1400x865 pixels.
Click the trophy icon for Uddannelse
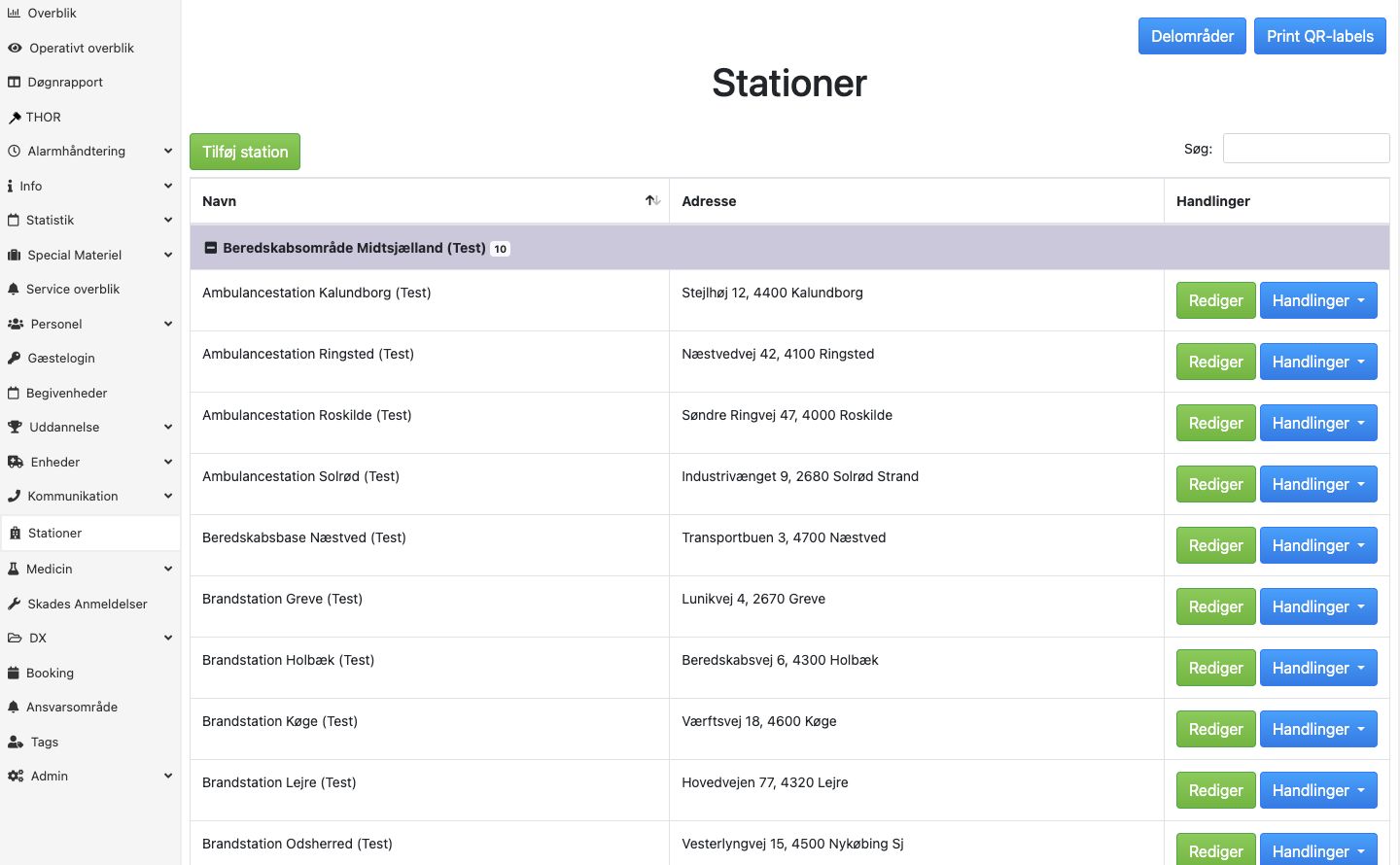coord(15,428)
